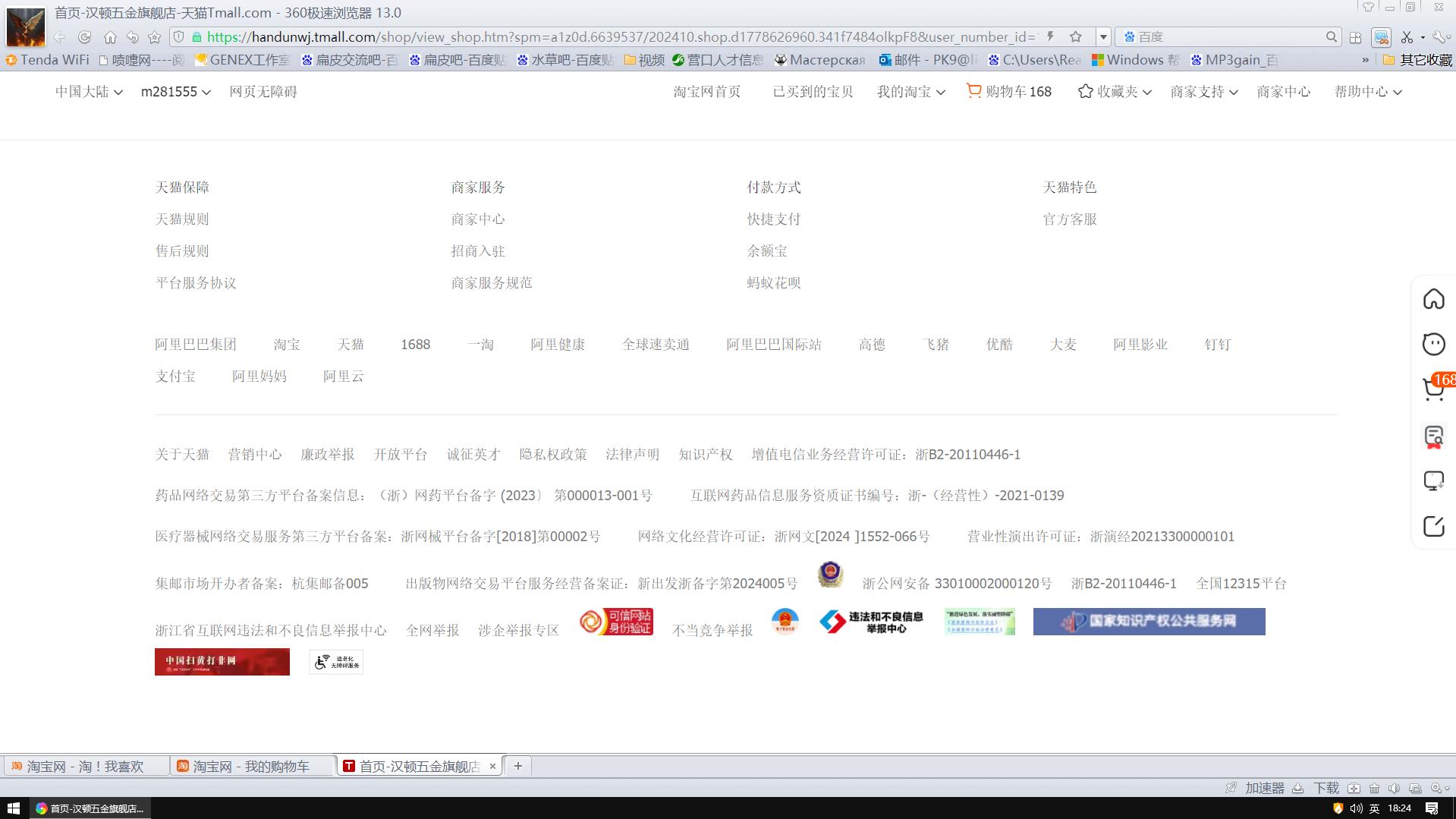Bookmark the page with the address bar star

pos(1075,36)
